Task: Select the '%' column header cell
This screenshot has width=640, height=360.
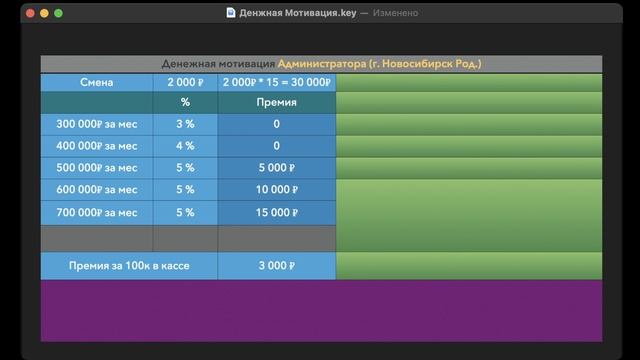Action: point(185,102)
